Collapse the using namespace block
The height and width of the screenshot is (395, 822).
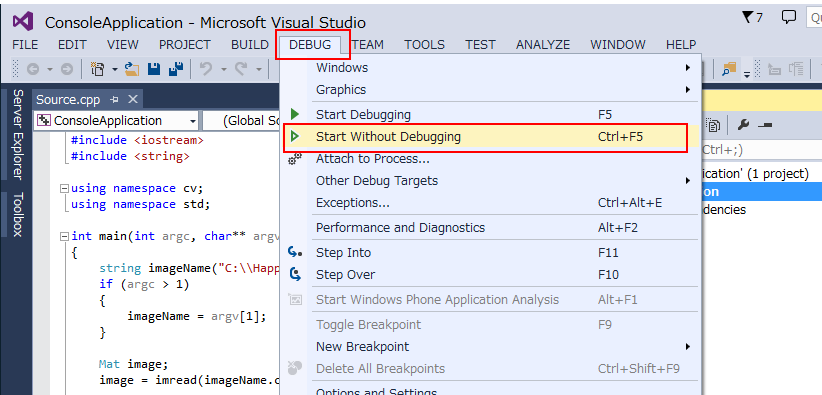[x=64, y=188]
